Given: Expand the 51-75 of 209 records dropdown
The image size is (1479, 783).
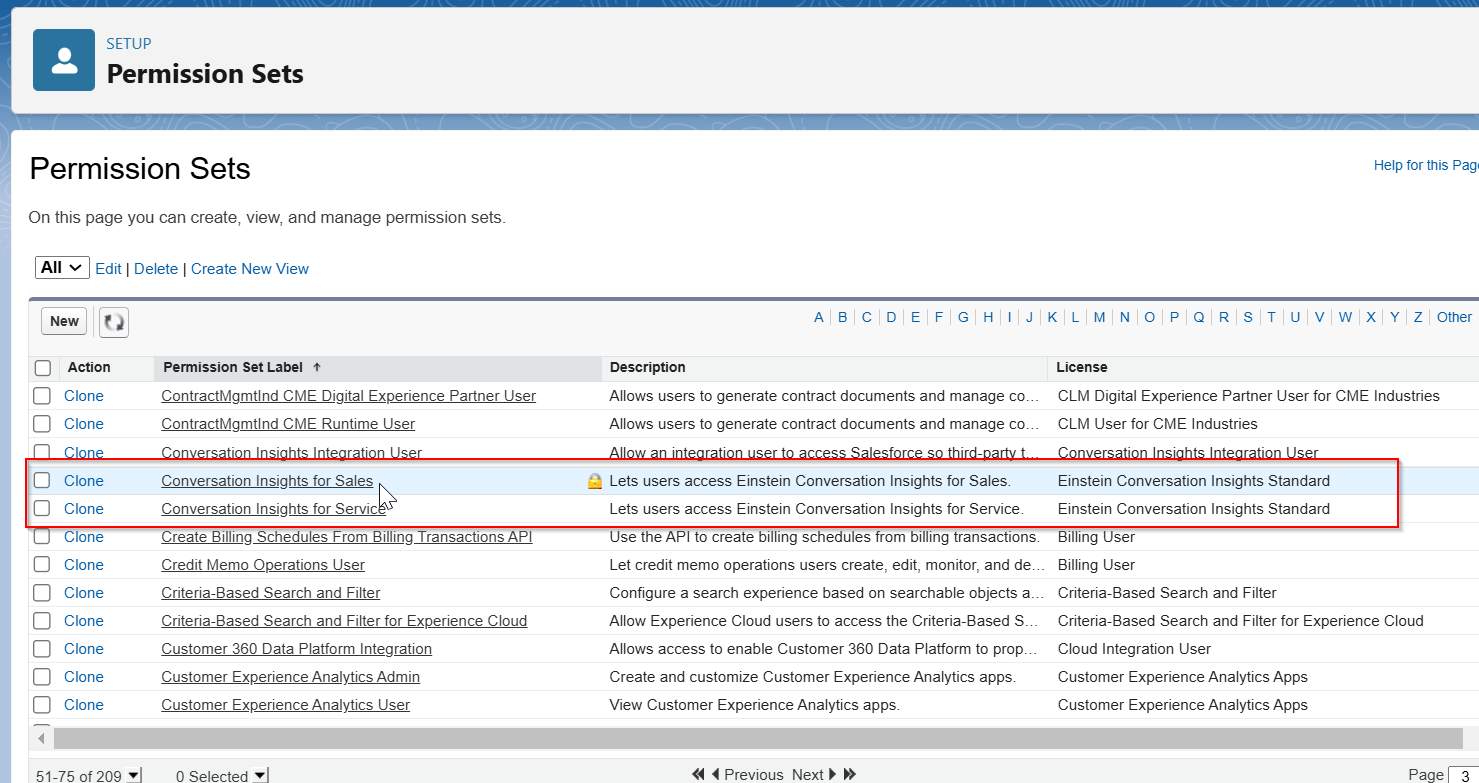Looking at the screenshot, I should 134,775.
